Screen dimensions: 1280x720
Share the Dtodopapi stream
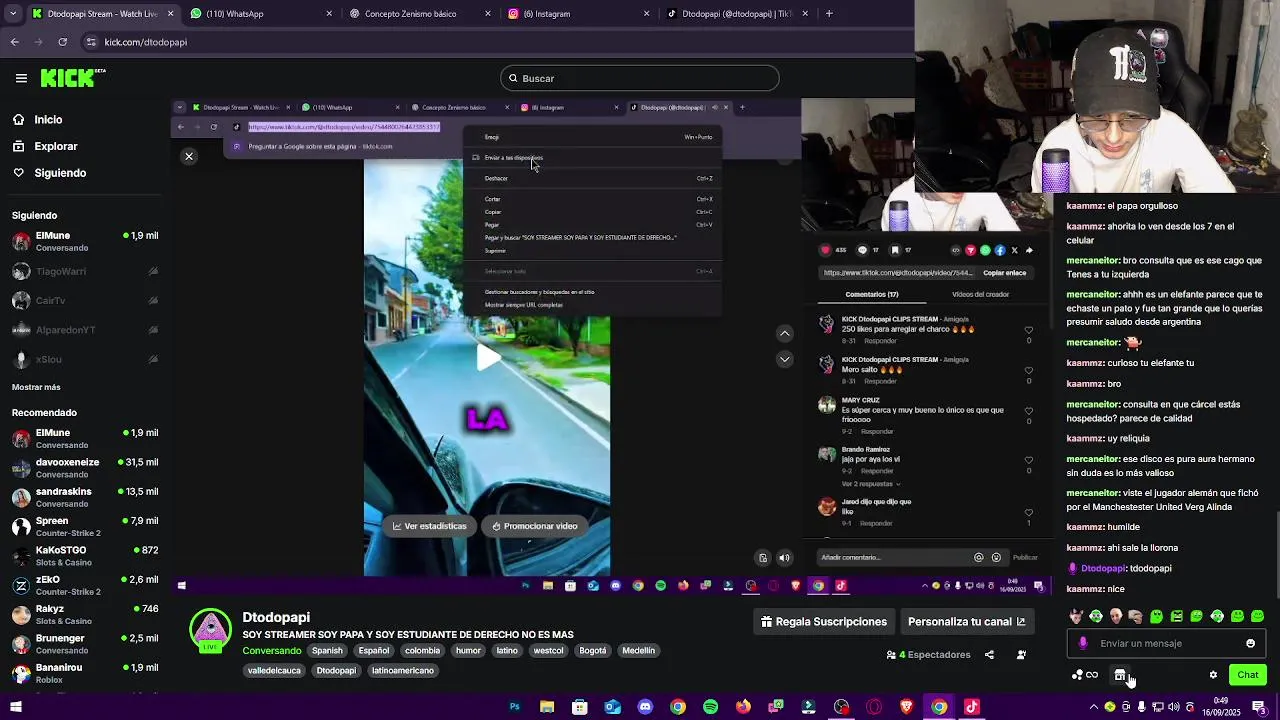989,655
